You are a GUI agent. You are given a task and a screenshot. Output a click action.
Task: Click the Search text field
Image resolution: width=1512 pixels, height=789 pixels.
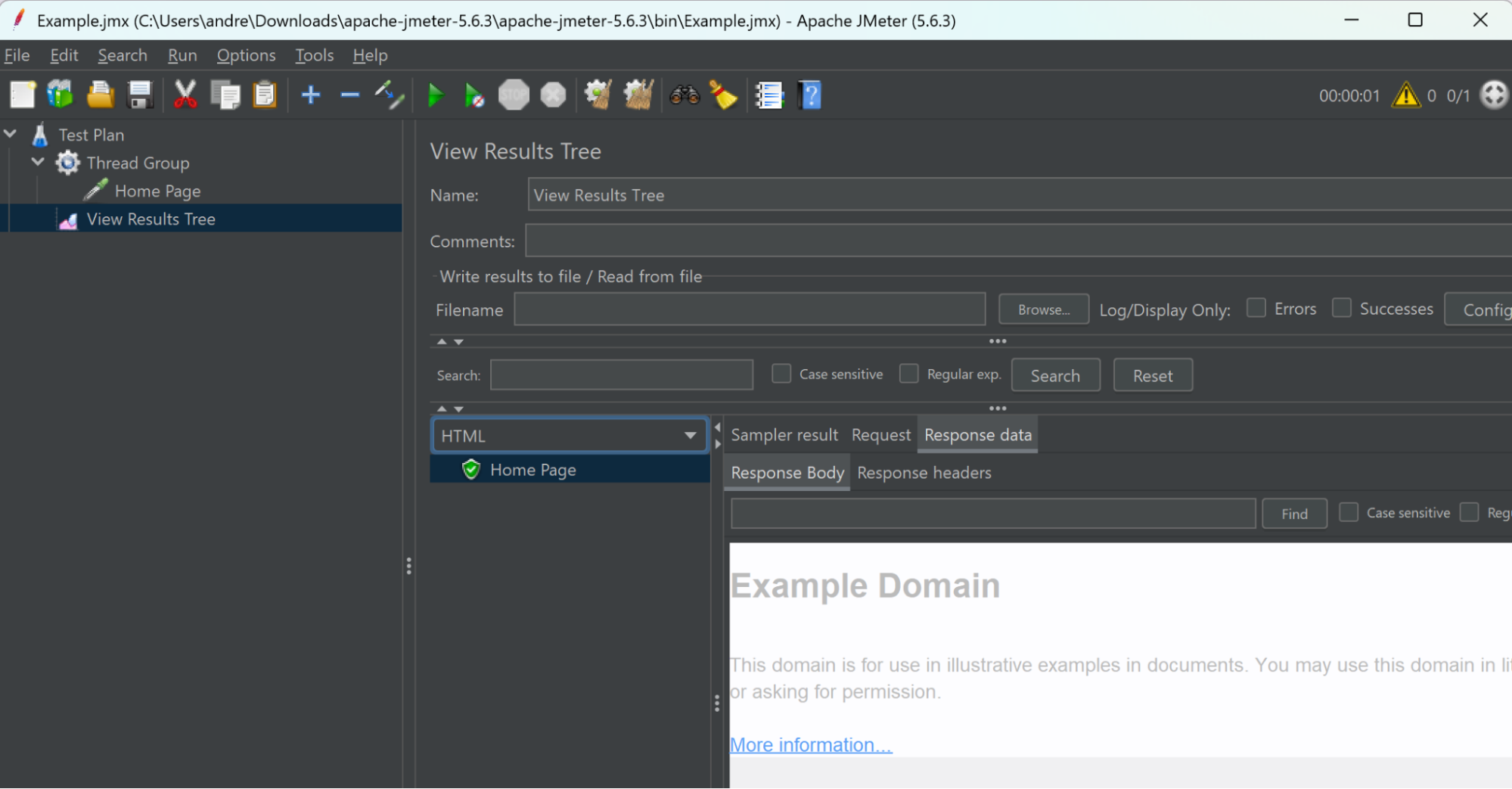622,374
